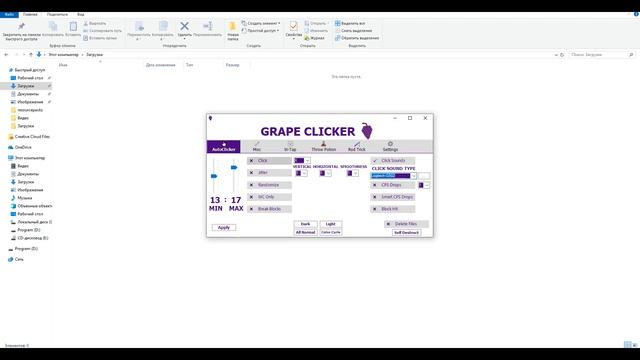Click the All Normal button
The height and width of the screenshot is (360, 640).
pyautogui.click(x=305, y=232)
